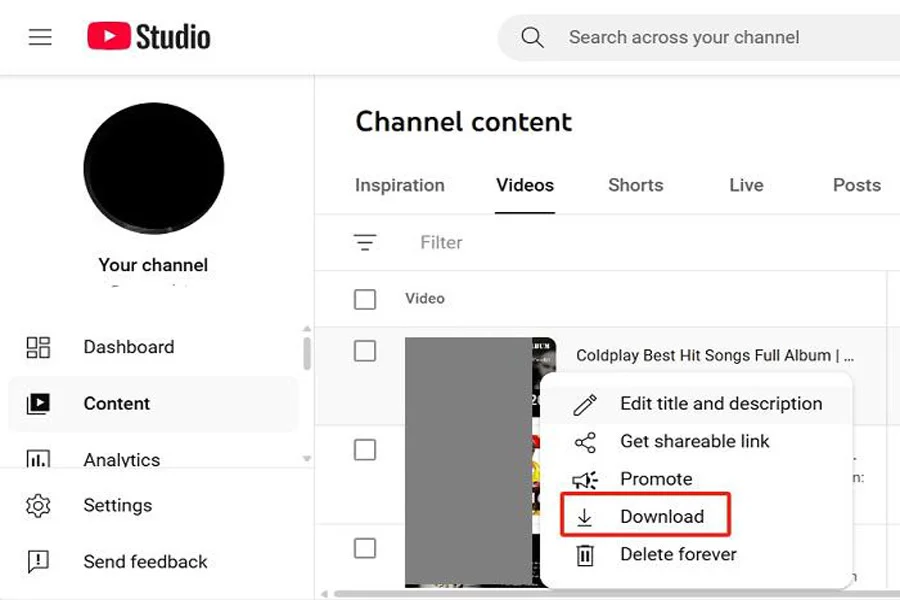Check the Coldplay Best Hit Songs video checkbox
The height and width of the screenshot is (600, 900).
(x=365, y=351)
